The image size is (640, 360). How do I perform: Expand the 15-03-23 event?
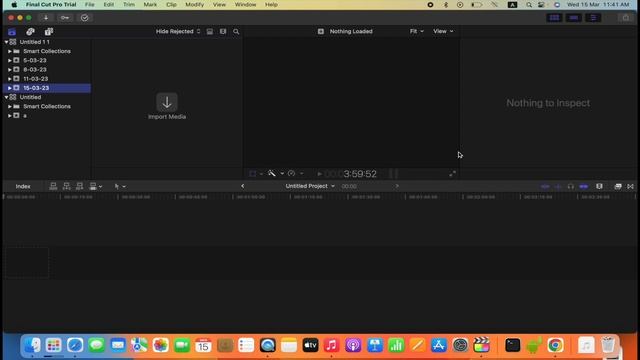coord(9,88)
